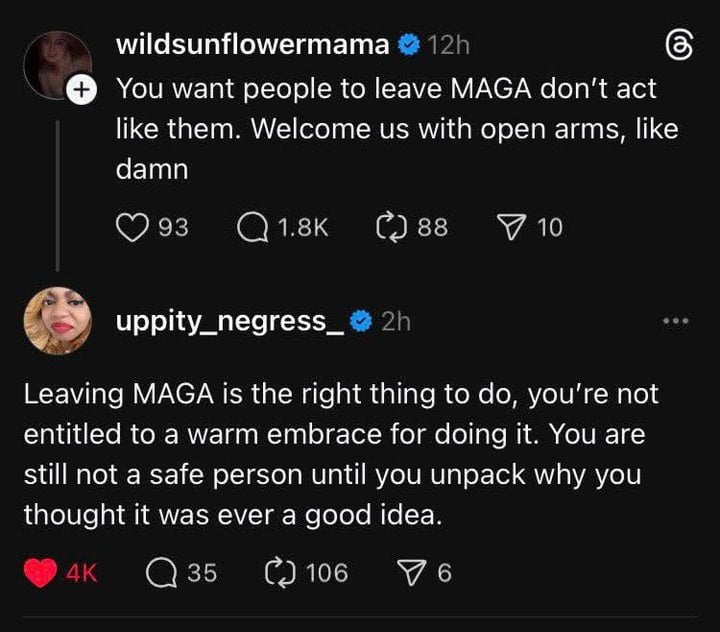
Task: Open the 'Leaving MAGA is the right thing' post text
Action: [340, 453]
